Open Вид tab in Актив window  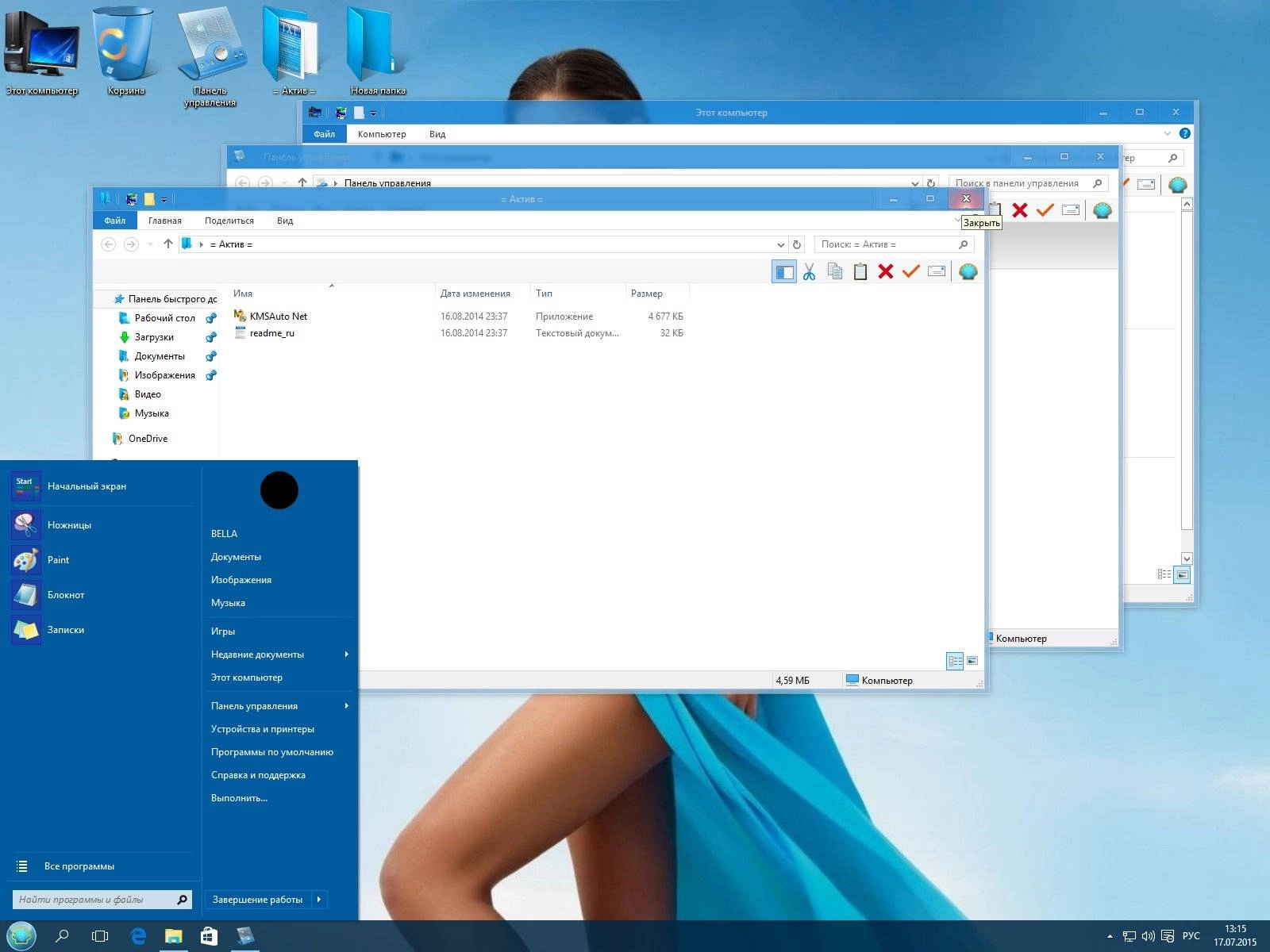point(285,221)
